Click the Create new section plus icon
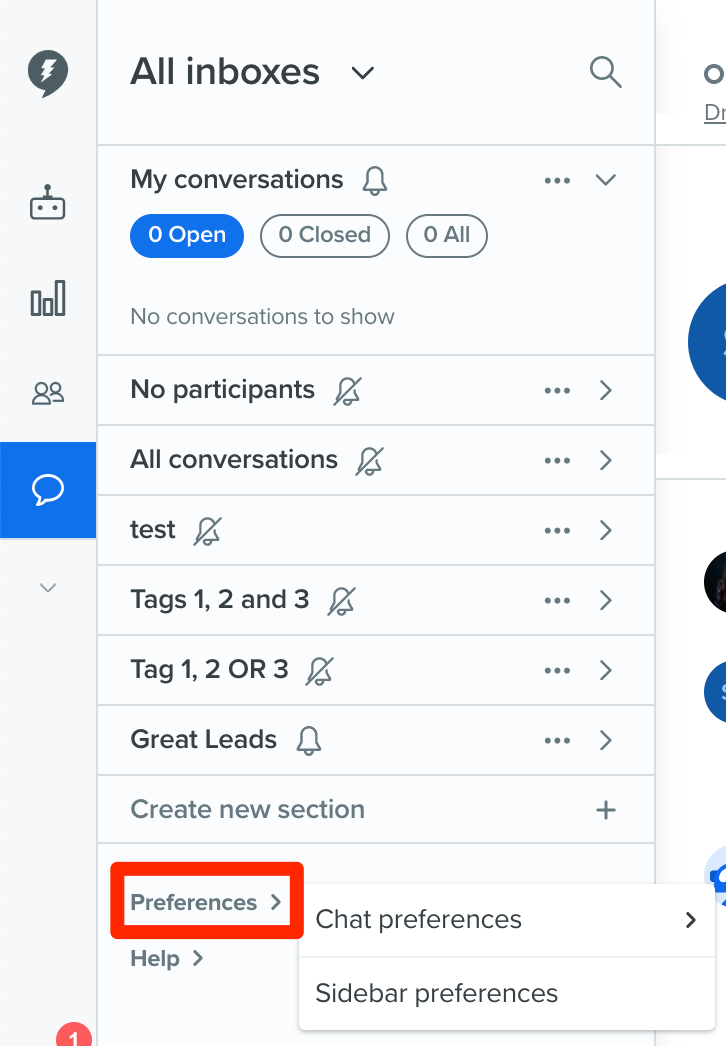 (x=605, y=810)
